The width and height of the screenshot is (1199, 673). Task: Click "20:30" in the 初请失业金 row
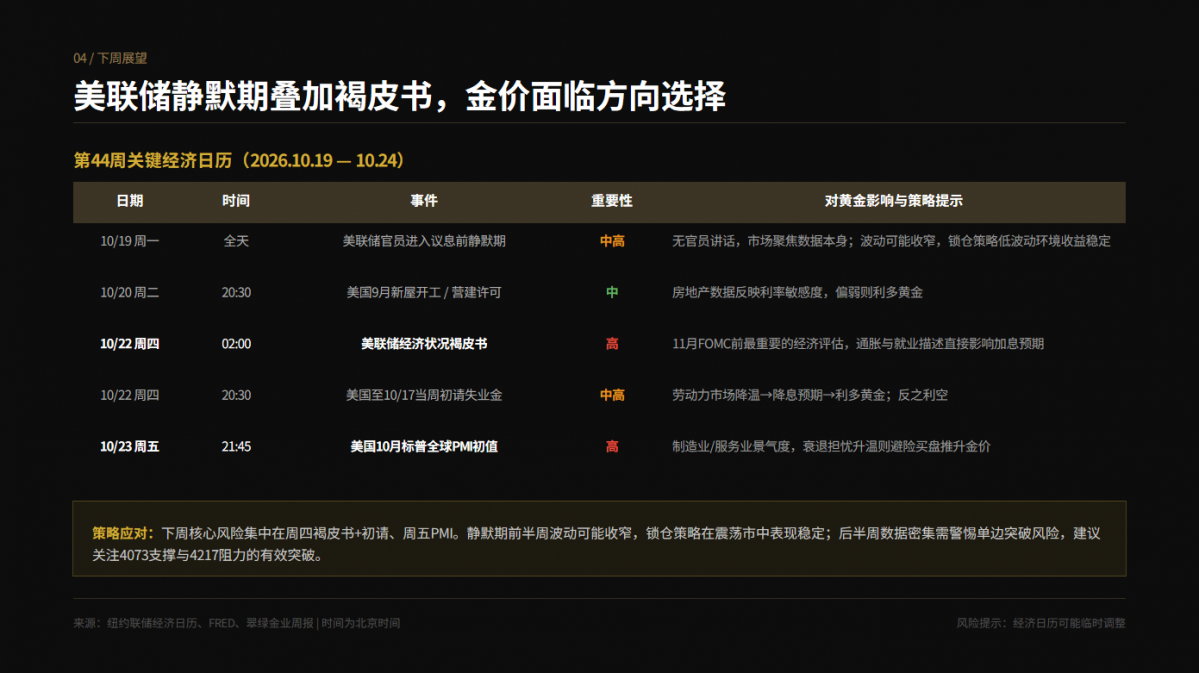pyautogui.click(x=236, y=395)
